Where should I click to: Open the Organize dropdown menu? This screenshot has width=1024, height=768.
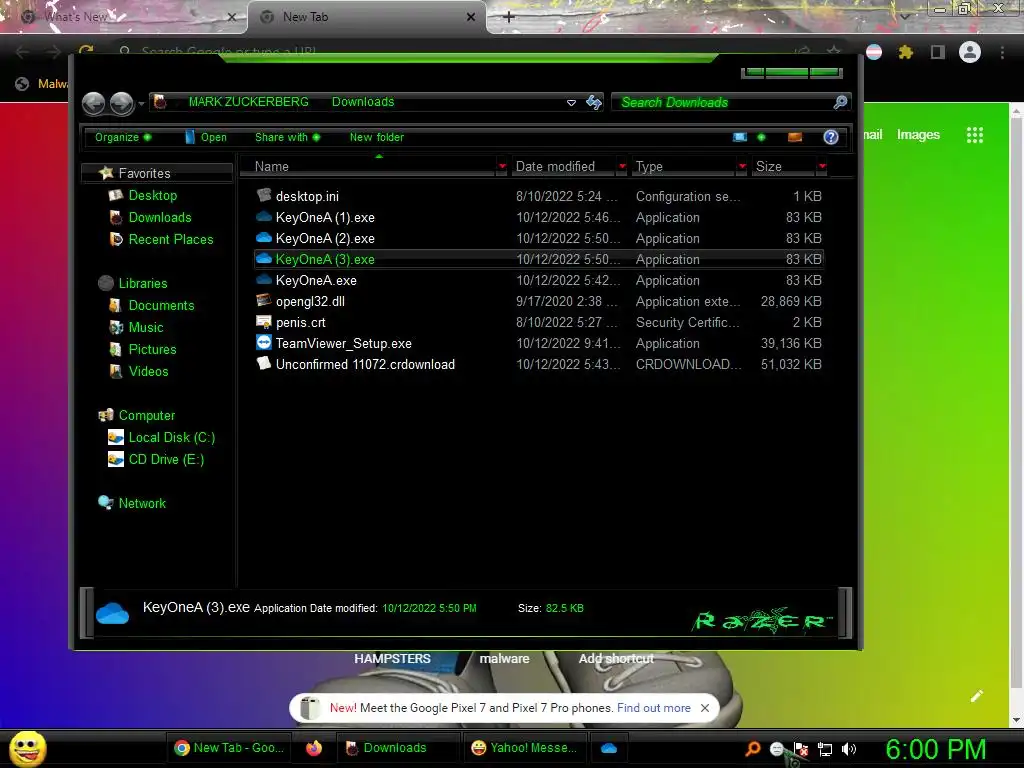point(123,137)
